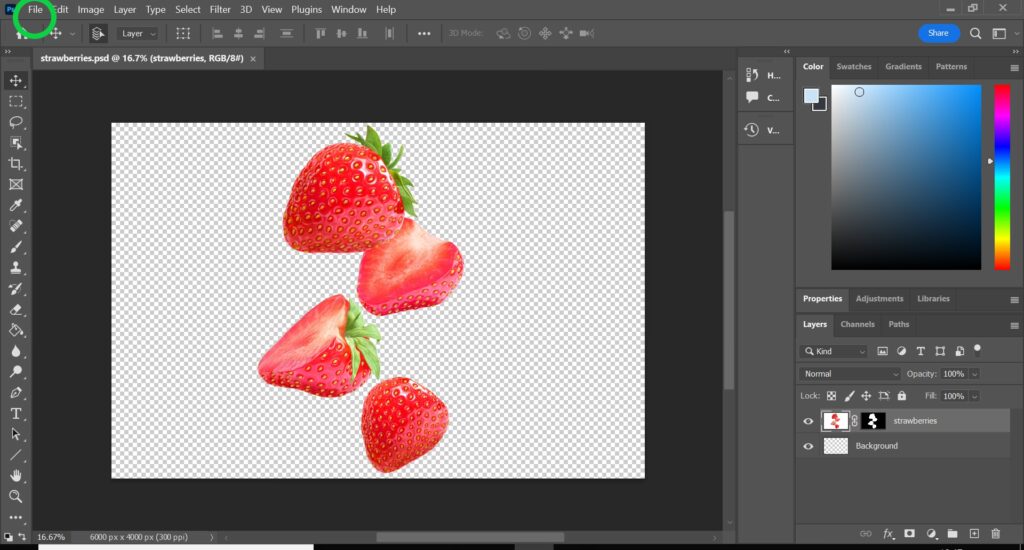Hide the strawberries layer
This screenshot has width=1024, height=550.
pos(808,421)
